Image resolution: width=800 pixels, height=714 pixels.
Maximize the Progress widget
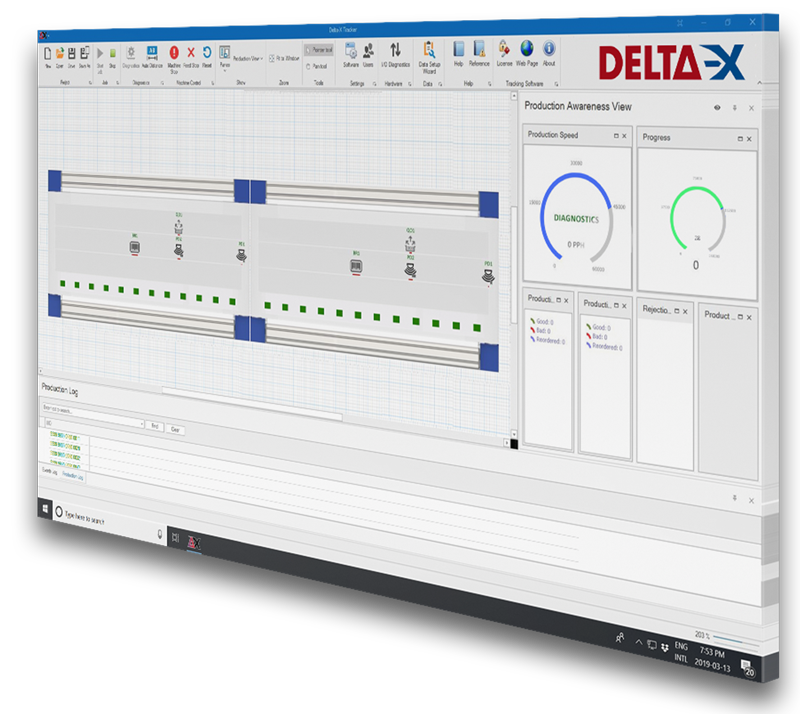pos(740,139)
